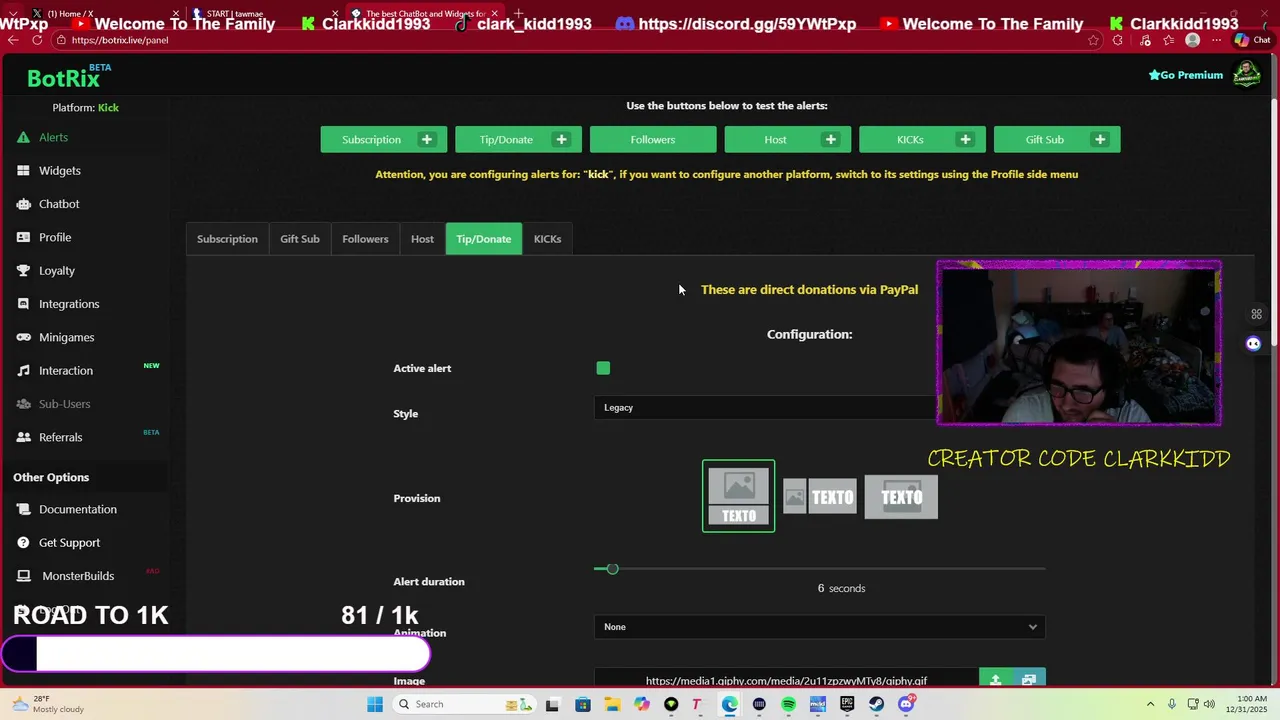Click the browser back arrow
1280x720 pixels.
click(13, 40)
